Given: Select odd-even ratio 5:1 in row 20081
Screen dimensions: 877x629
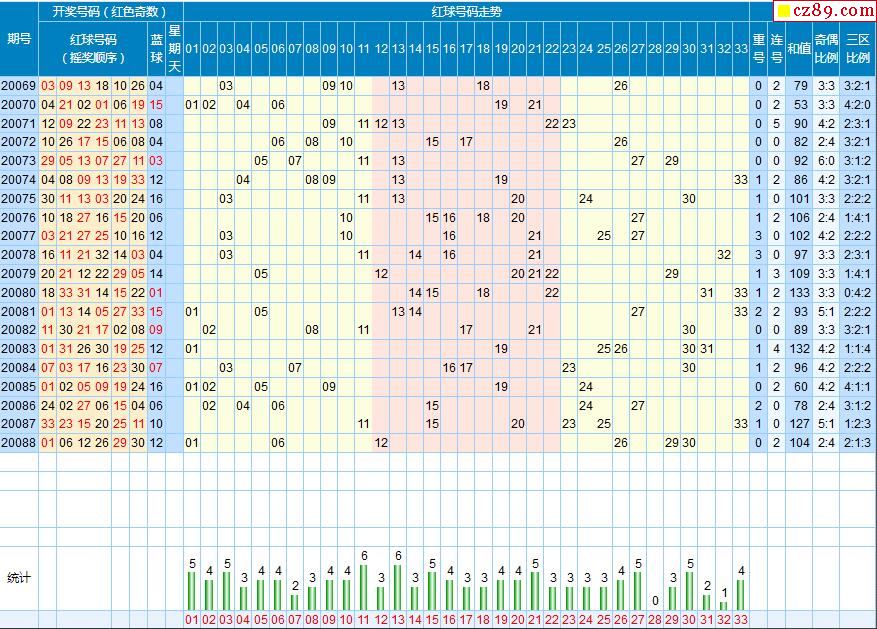Looking at the screenshot, I should point(826,311).
